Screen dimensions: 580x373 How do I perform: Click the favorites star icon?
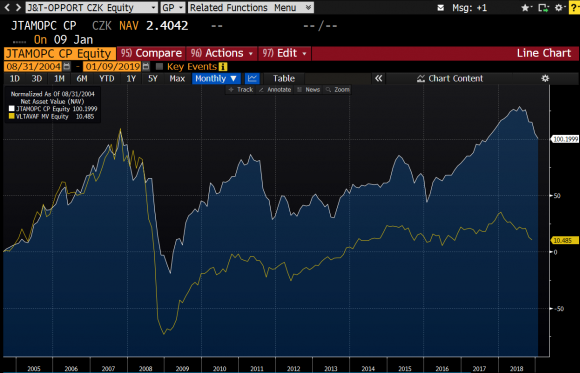click(x=525, y=8)
